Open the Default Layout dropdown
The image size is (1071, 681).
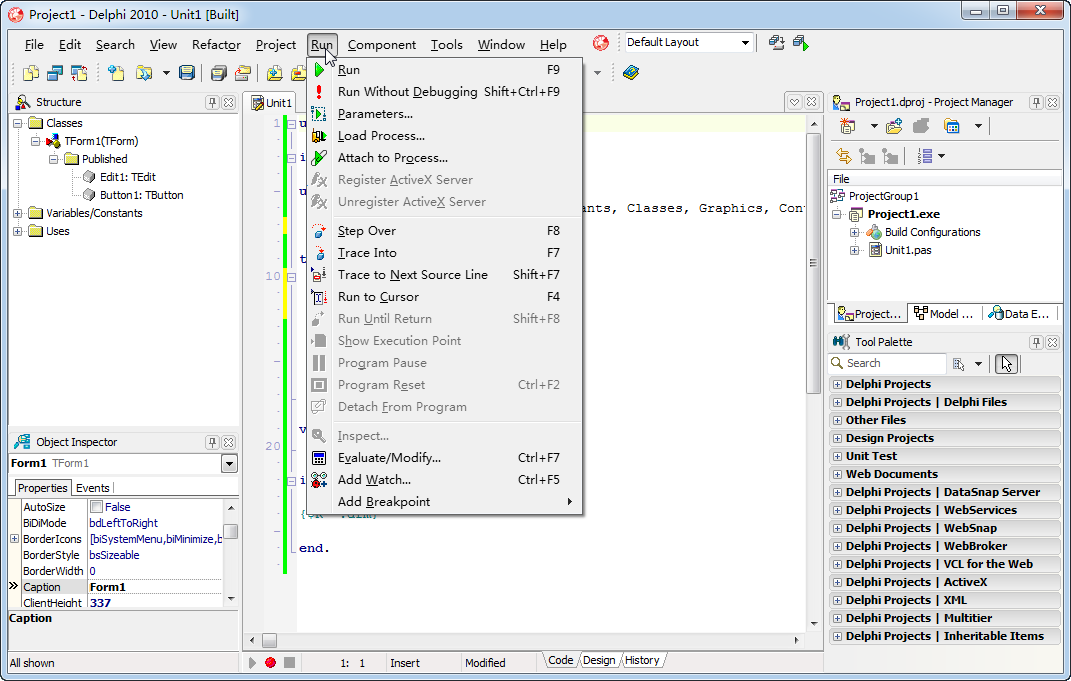(745, 43)
